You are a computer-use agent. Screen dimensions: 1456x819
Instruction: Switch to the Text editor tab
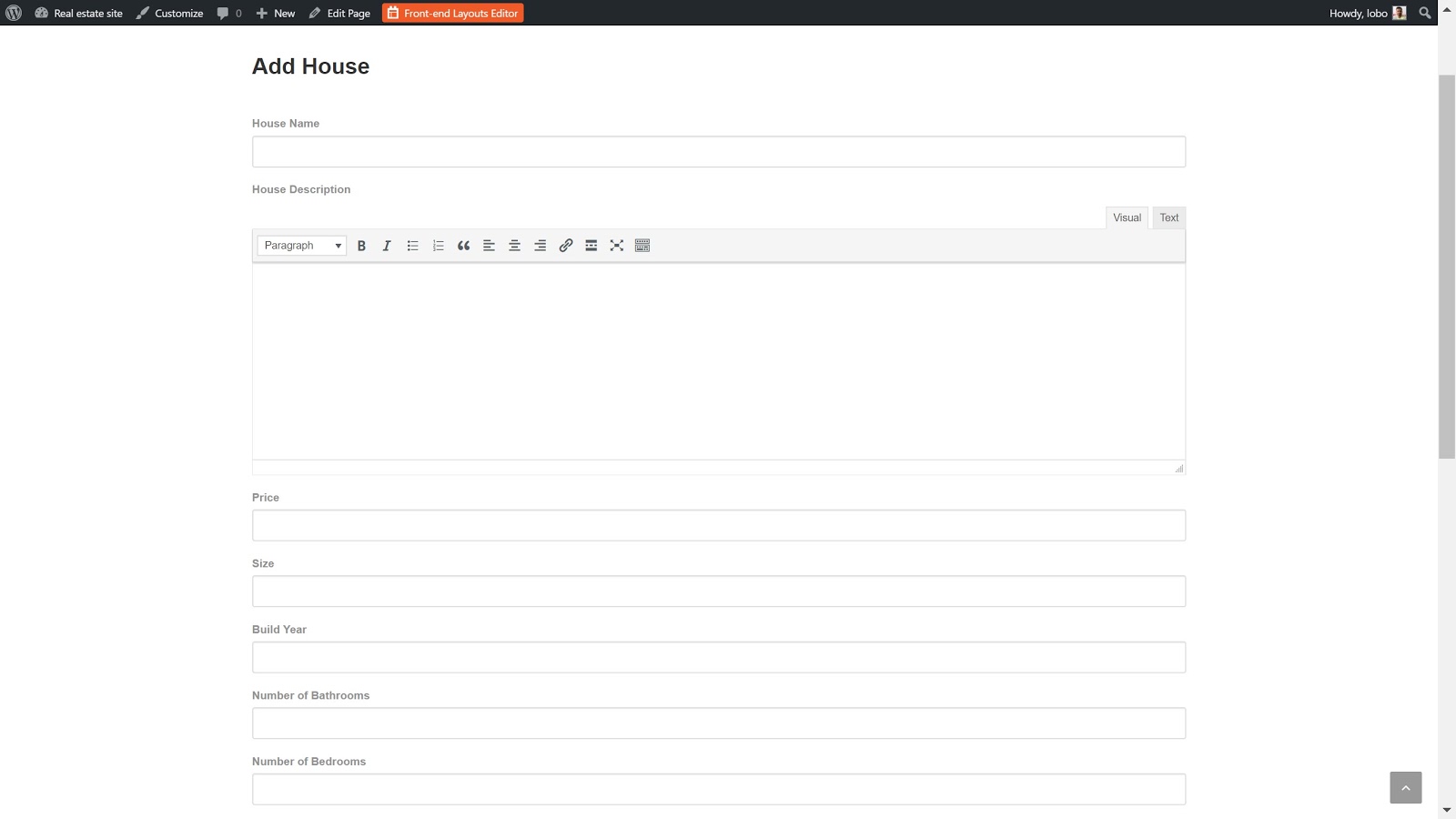[1168, 217]
